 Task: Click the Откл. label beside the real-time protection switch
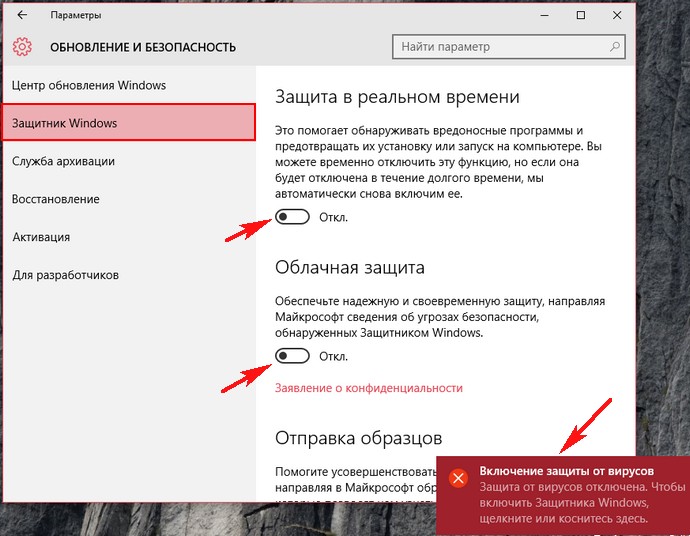[x=333, y=217]
